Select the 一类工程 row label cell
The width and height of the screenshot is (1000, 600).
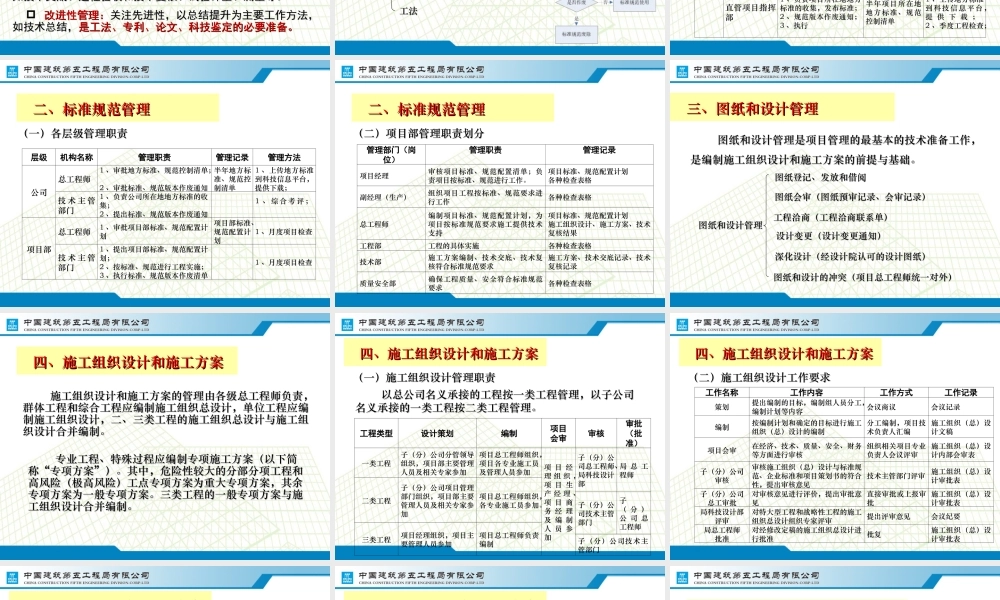(x=377, y=463)
